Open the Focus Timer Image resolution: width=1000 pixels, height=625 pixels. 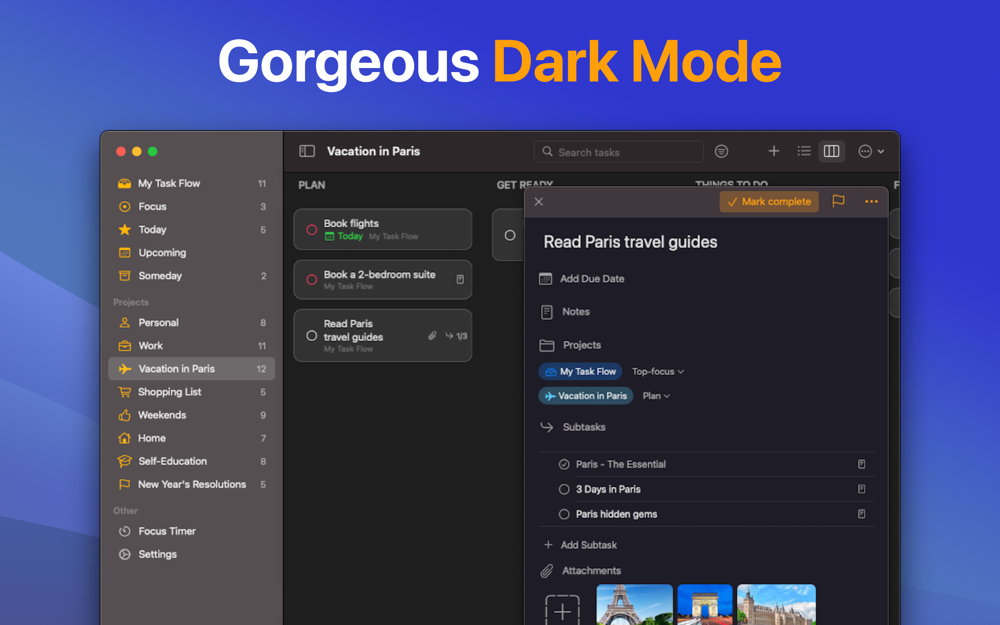coord(191,531)
